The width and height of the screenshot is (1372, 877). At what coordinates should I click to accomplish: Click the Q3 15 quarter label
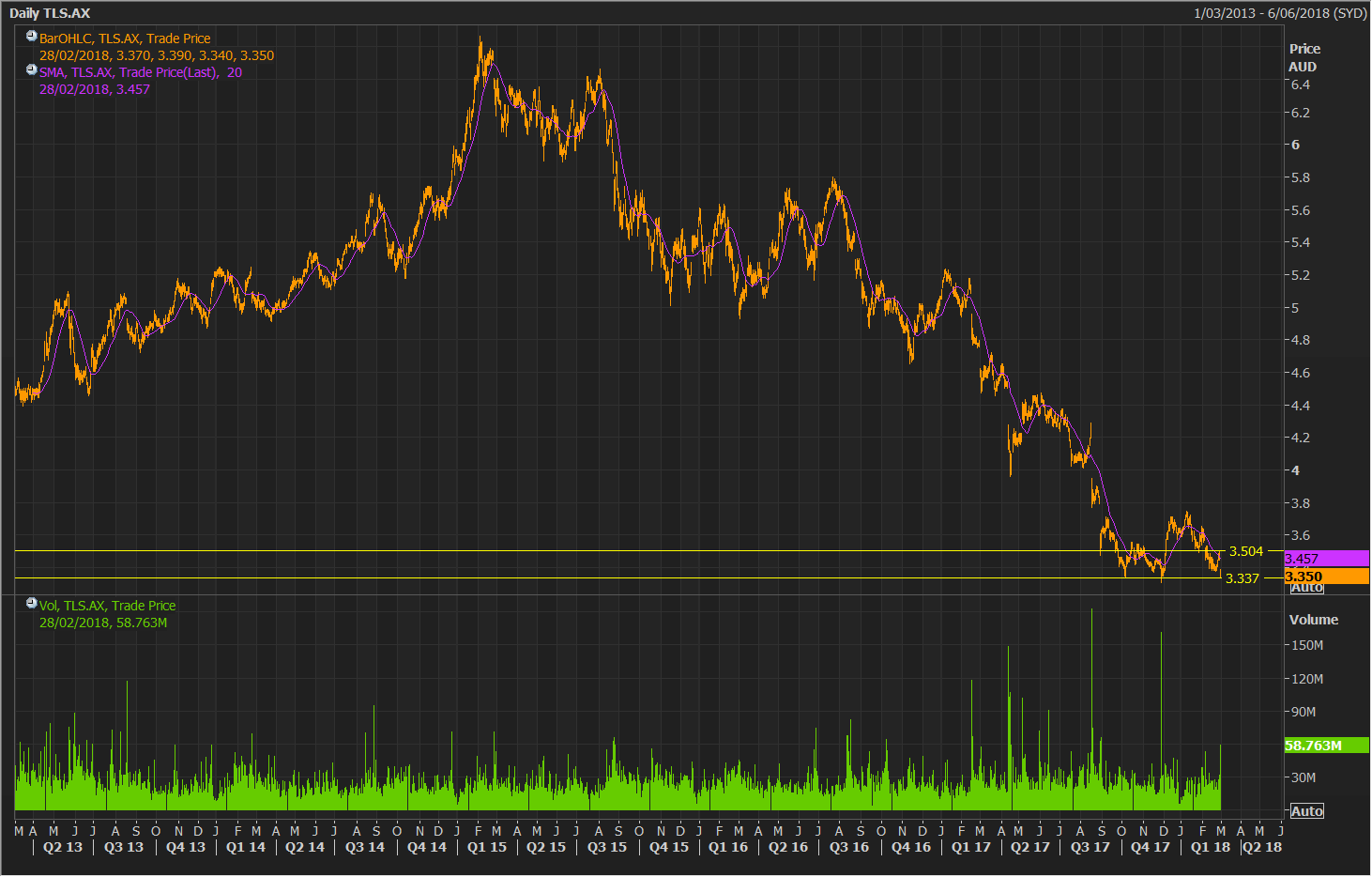(607, 847)
